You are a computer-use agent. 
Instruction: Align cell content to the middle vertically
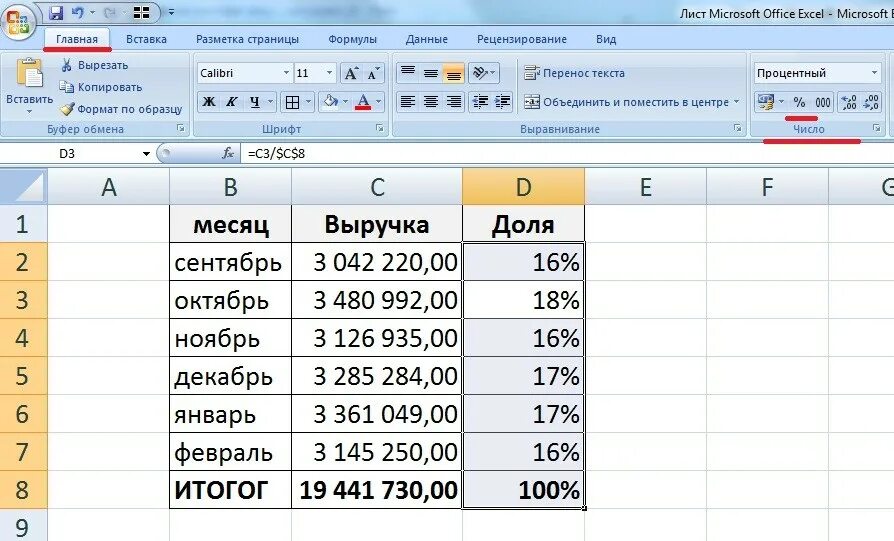tap(431, 73)
